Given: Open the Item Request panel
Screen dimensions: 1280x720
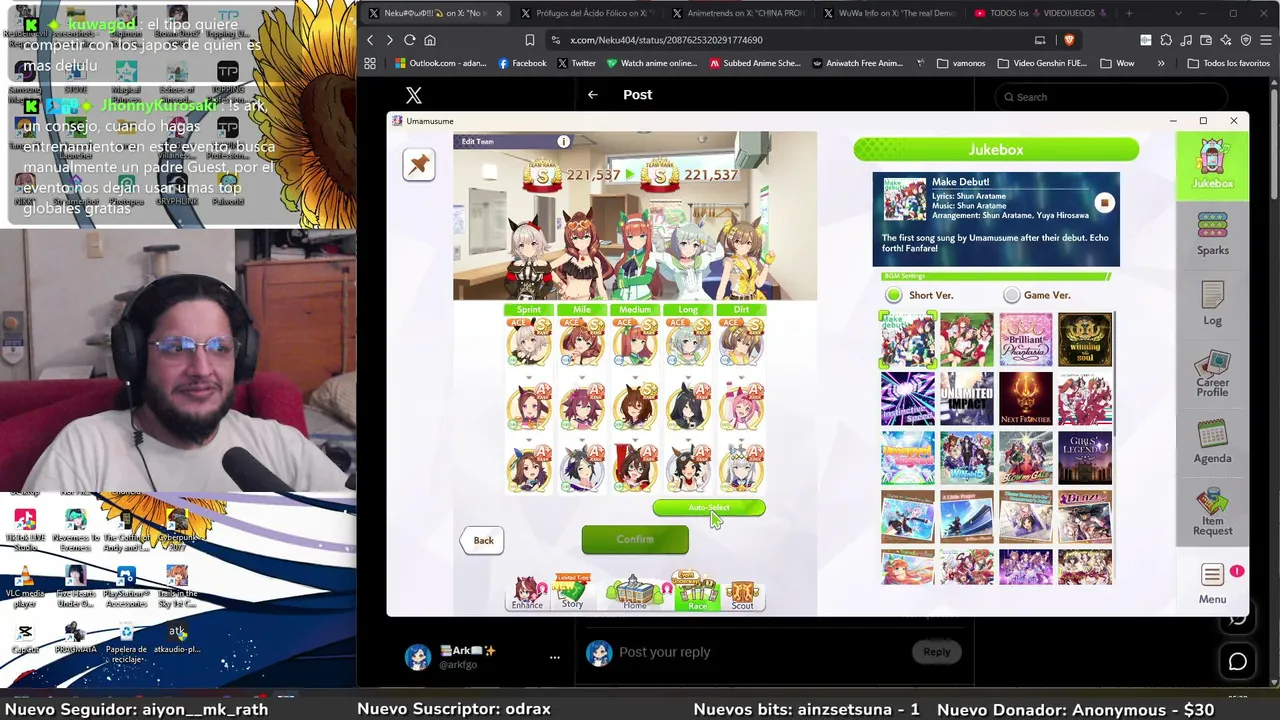Looking at the screenshot, I should (x=1212, y=511).
